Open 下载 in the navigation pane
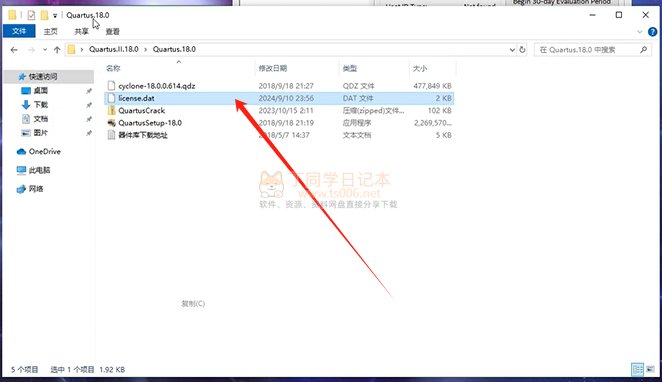The width and height of the screenshot is (662, 382). [41, 104]
